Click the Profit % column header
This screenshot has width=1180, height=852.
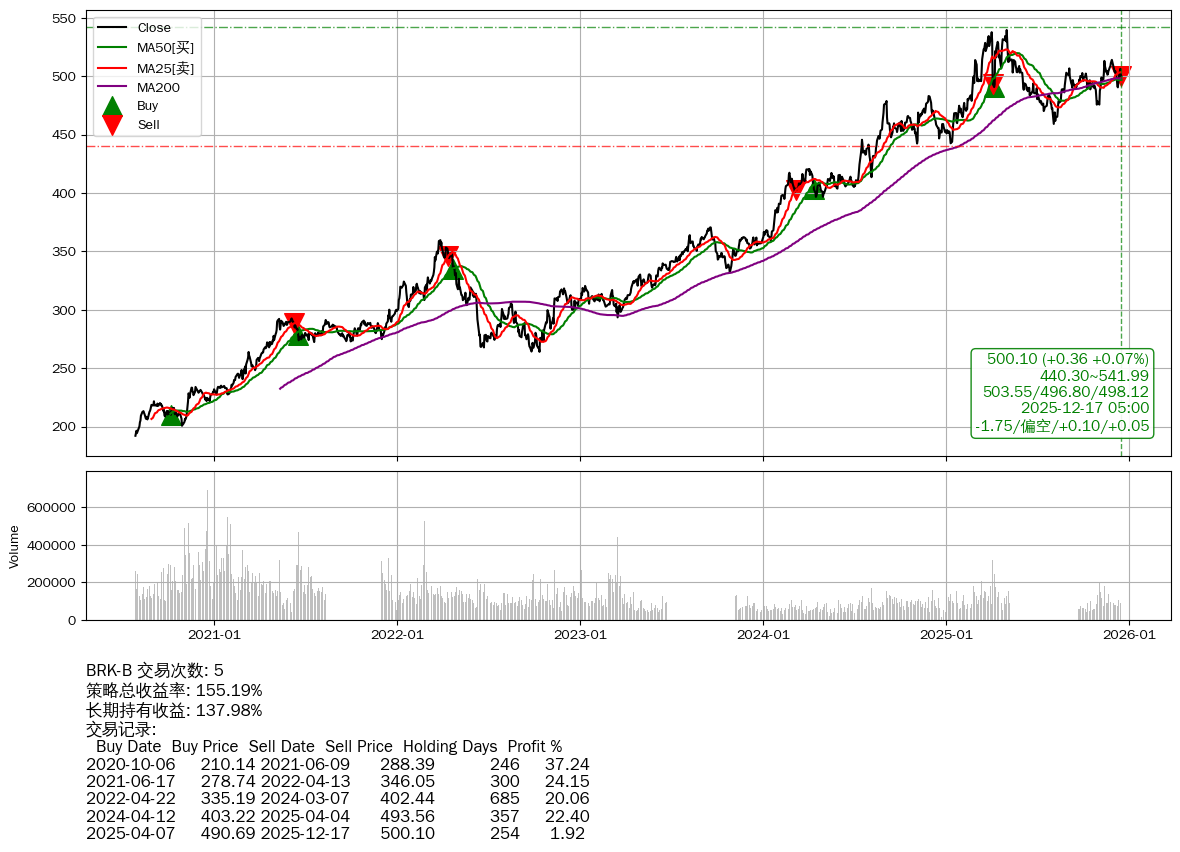click(x=534, y=746)
